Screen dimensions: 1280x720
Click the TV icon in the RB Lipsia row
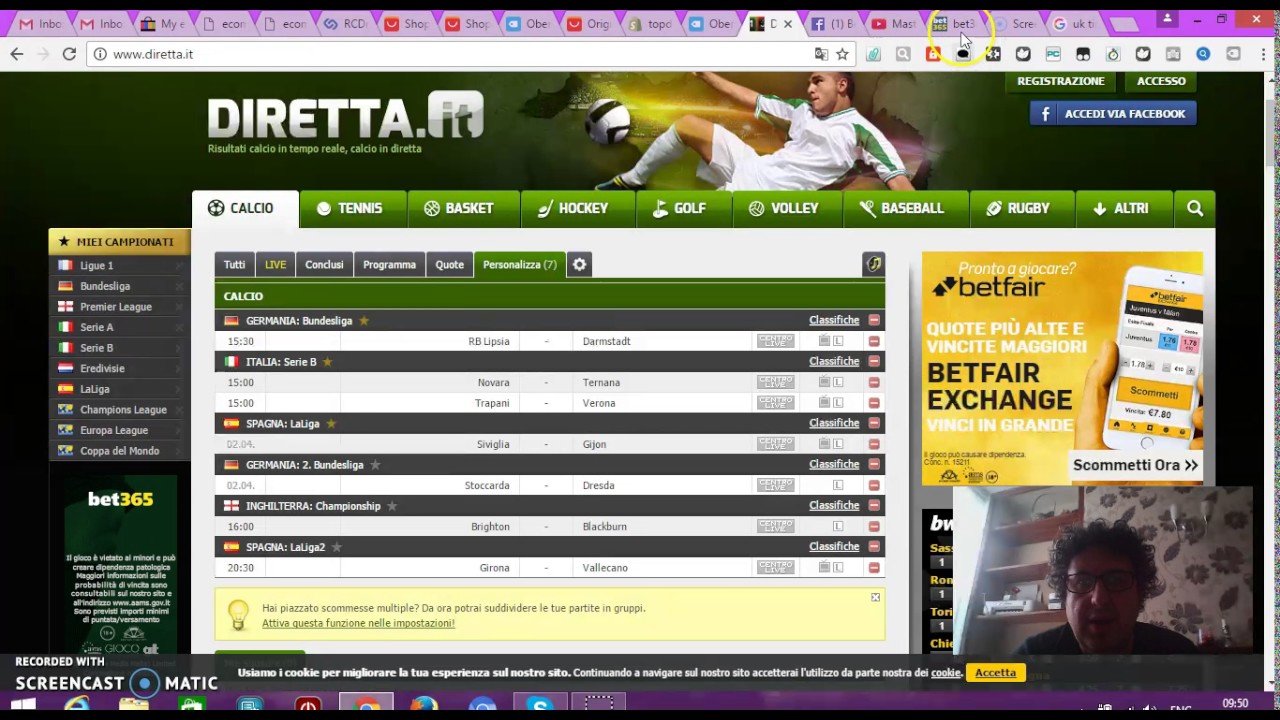[x=824, y=341]
